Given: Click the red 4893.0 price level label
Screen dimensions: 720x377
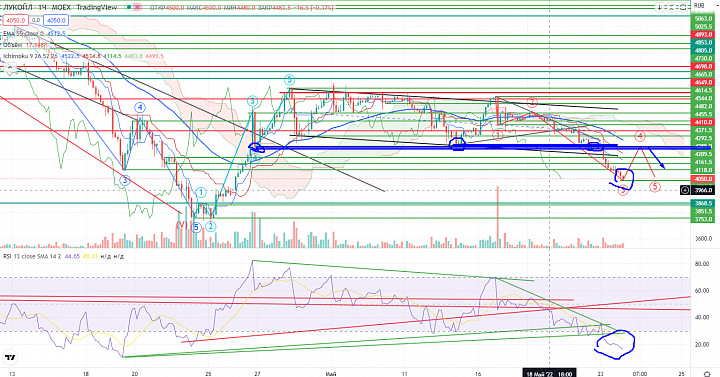Looking at the screenshot, I should pos(703,35).
